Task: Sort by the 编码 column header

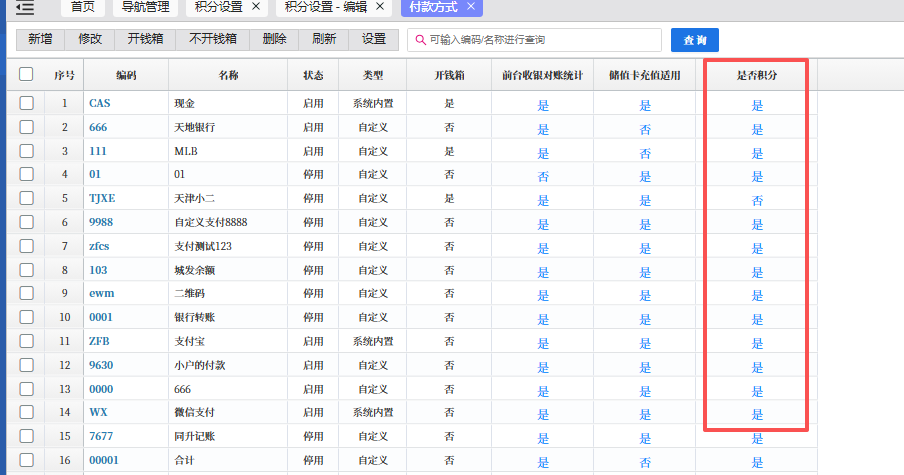Action: click(126, 75)
